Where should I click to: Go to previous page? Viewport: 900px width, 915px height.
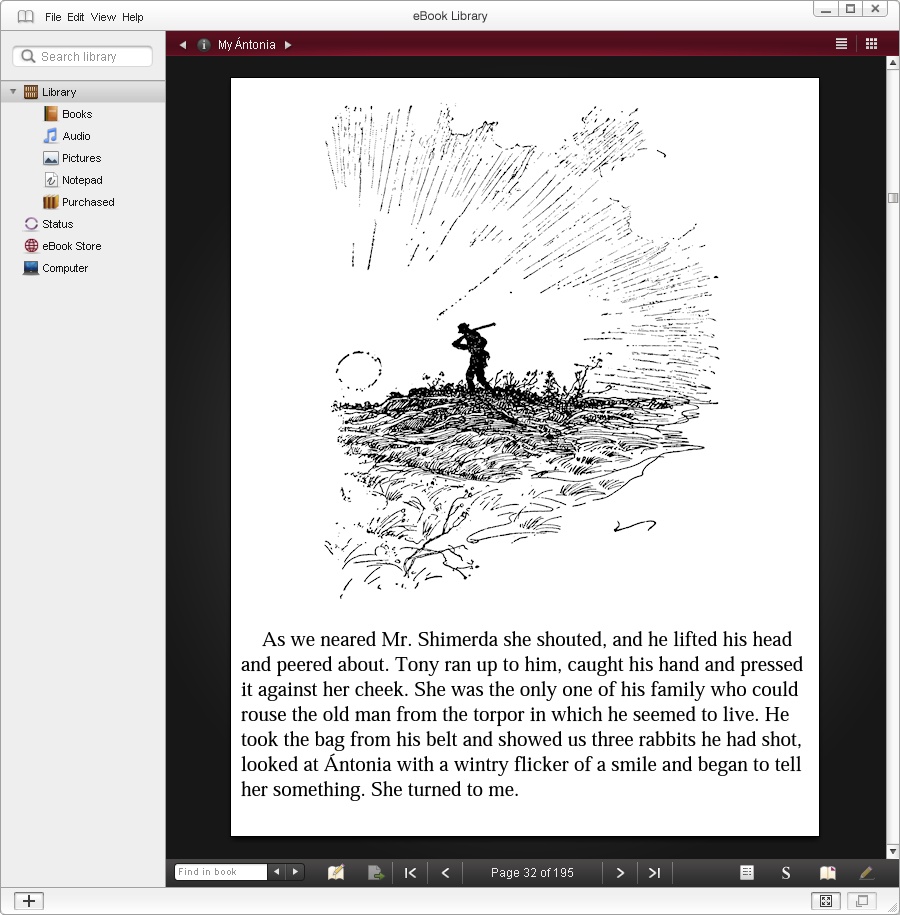pyautogui.click(x=445, y=873)
